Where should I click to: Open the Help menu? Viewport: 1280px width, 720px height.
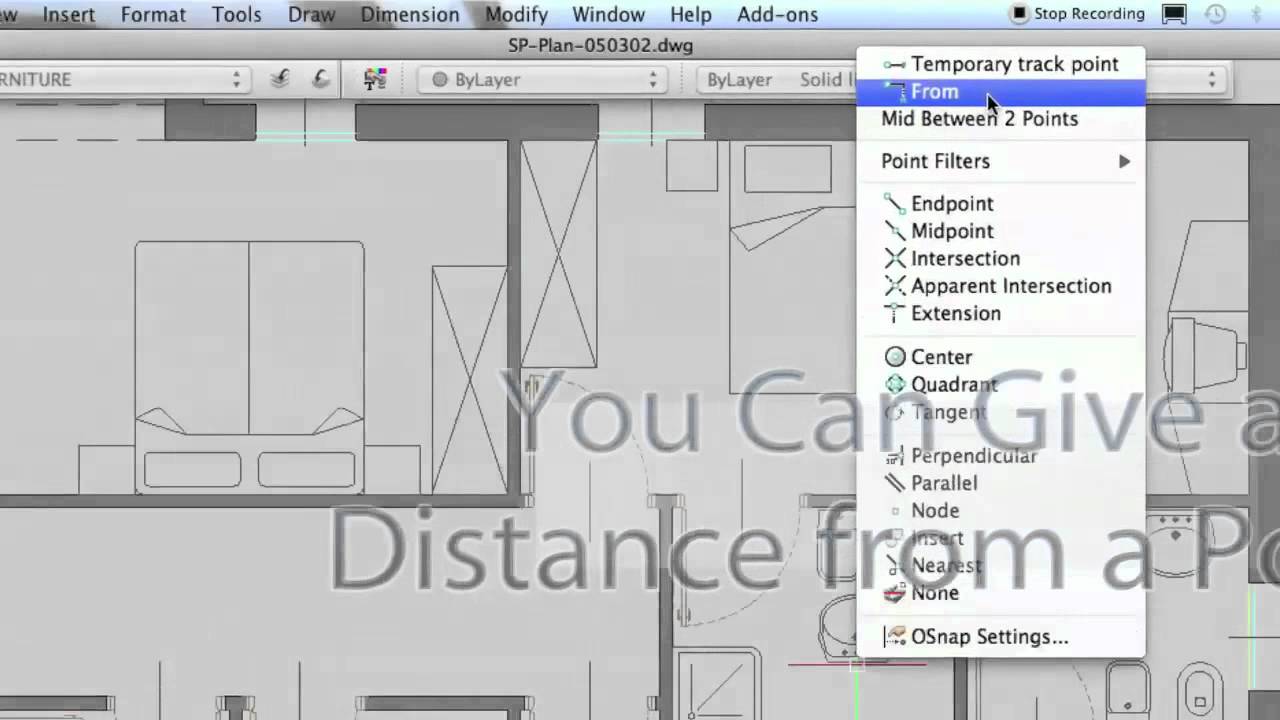click(x=691, y=14)
